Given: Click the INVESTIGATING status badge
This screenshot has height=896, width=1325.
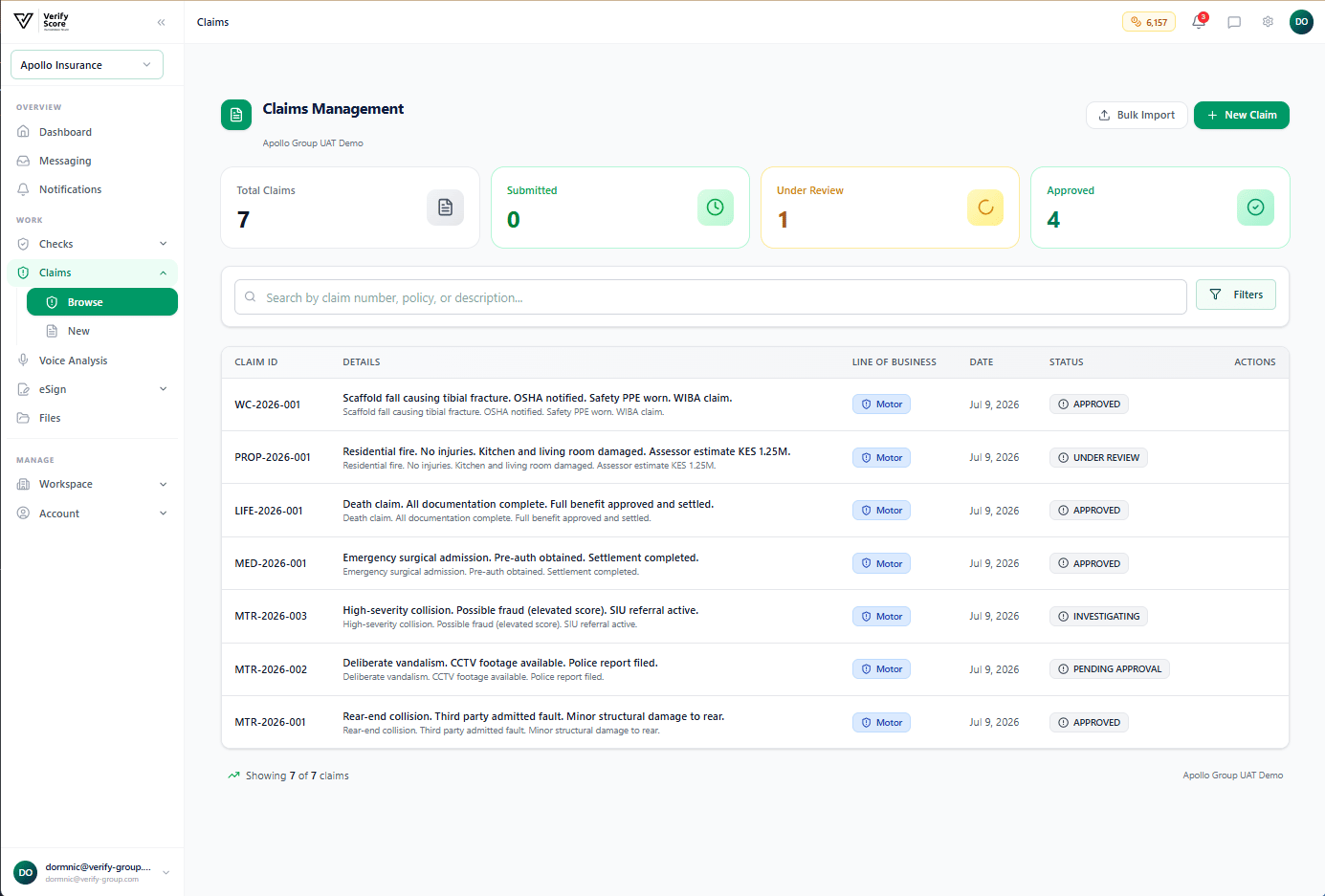Looking at the screenshot, I should coord(1098,617).
